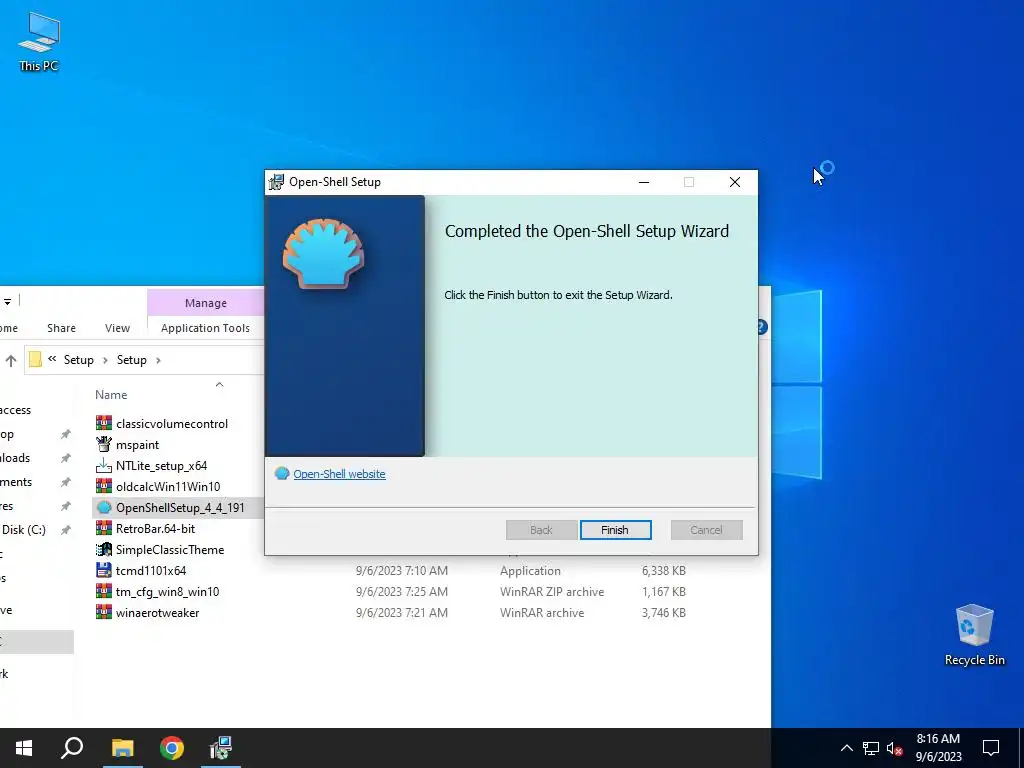This screenshot has width=1024, height=768.
Task: Expand chevron after last Setup breadcrumb
Action: [158, 360]
